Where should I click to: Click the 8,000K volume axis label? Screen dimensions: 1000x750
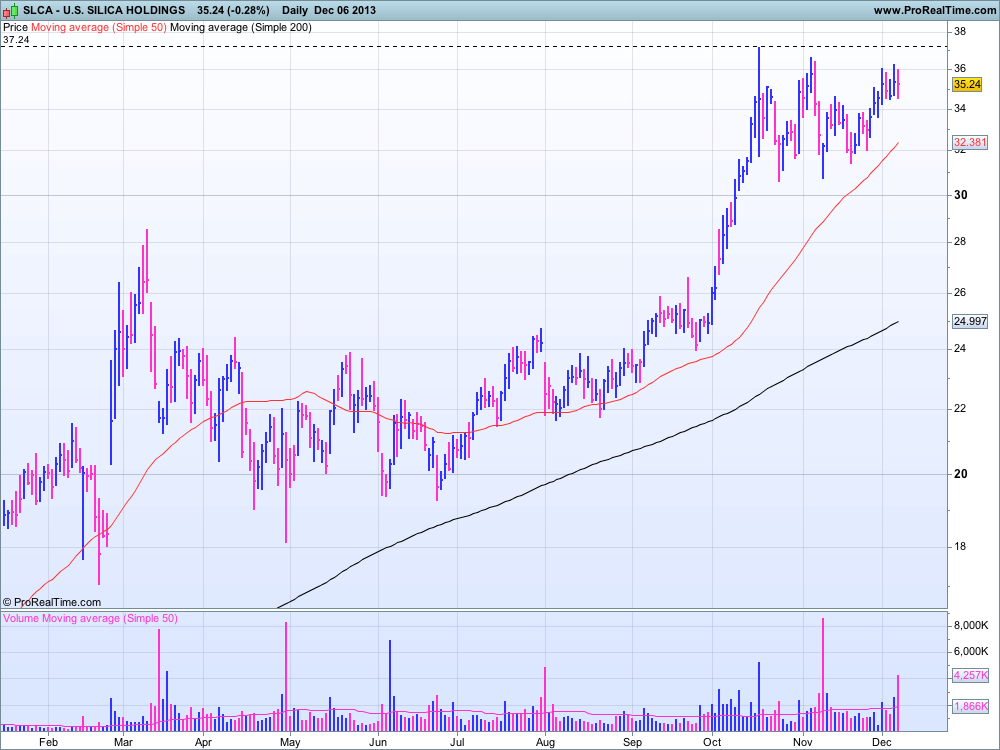click(971, 626)
